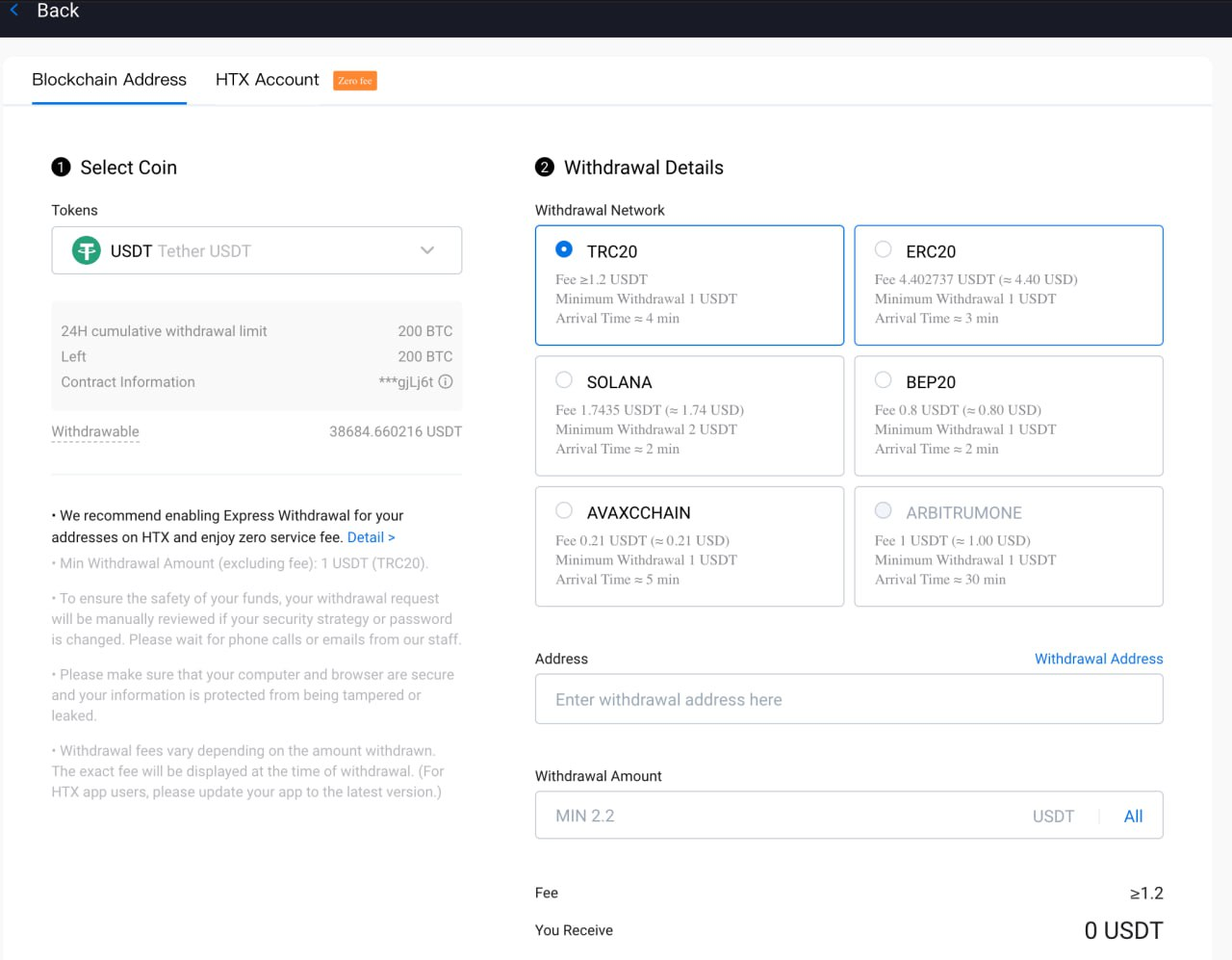Click the Withdrawal Details step number icon
The height and width of the screenshot is (960, 1232).
pos(545,168)
